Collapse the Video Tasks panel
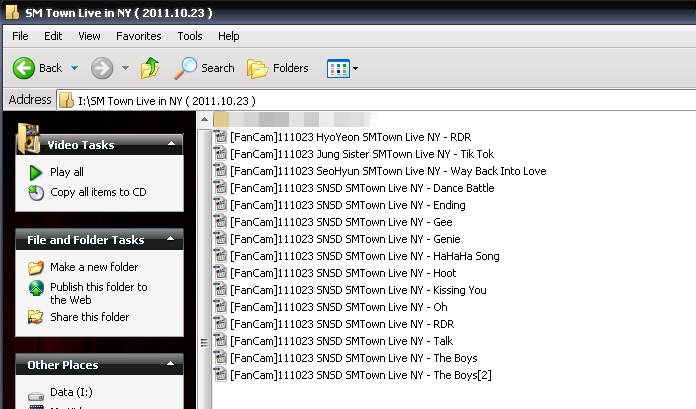The height and width of the screenshot is (409, 696). [171, 144]
